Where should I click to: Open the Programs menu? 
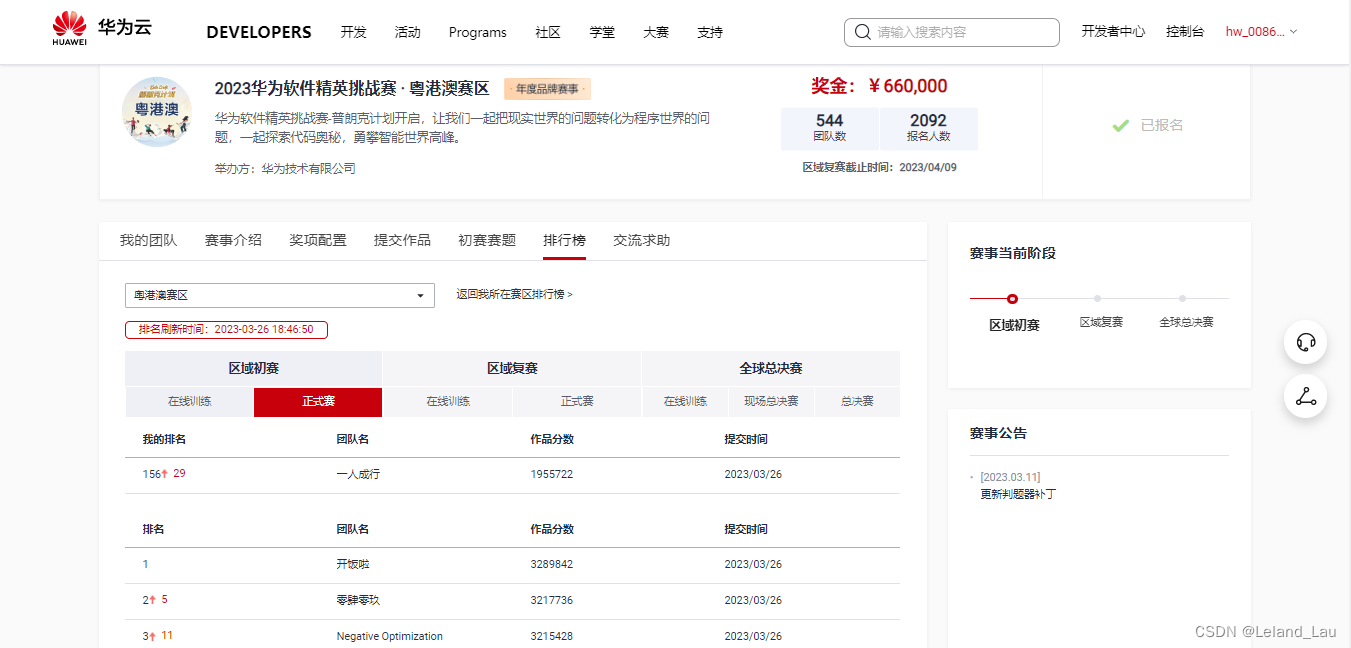pos(478,32)
